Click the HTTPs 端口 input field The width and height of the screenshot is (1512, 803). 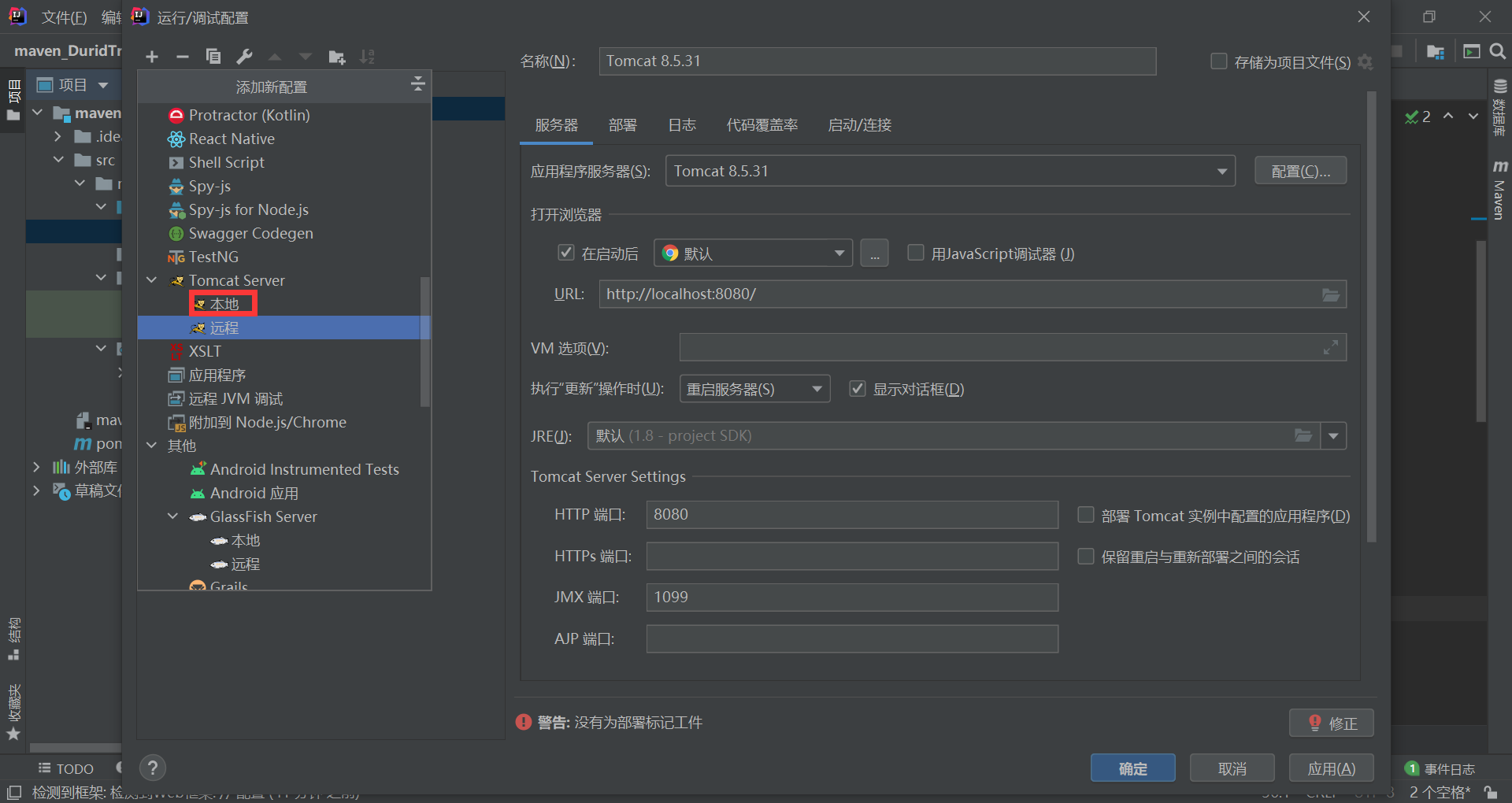click(x=852, y=557)
